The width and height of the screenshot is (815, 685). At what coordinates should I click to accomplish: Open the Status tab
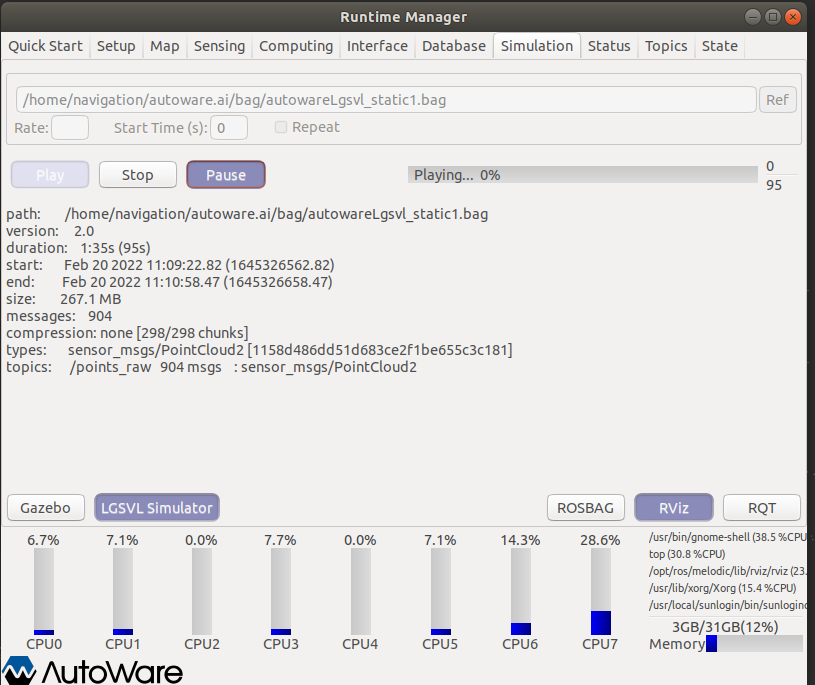609,46
